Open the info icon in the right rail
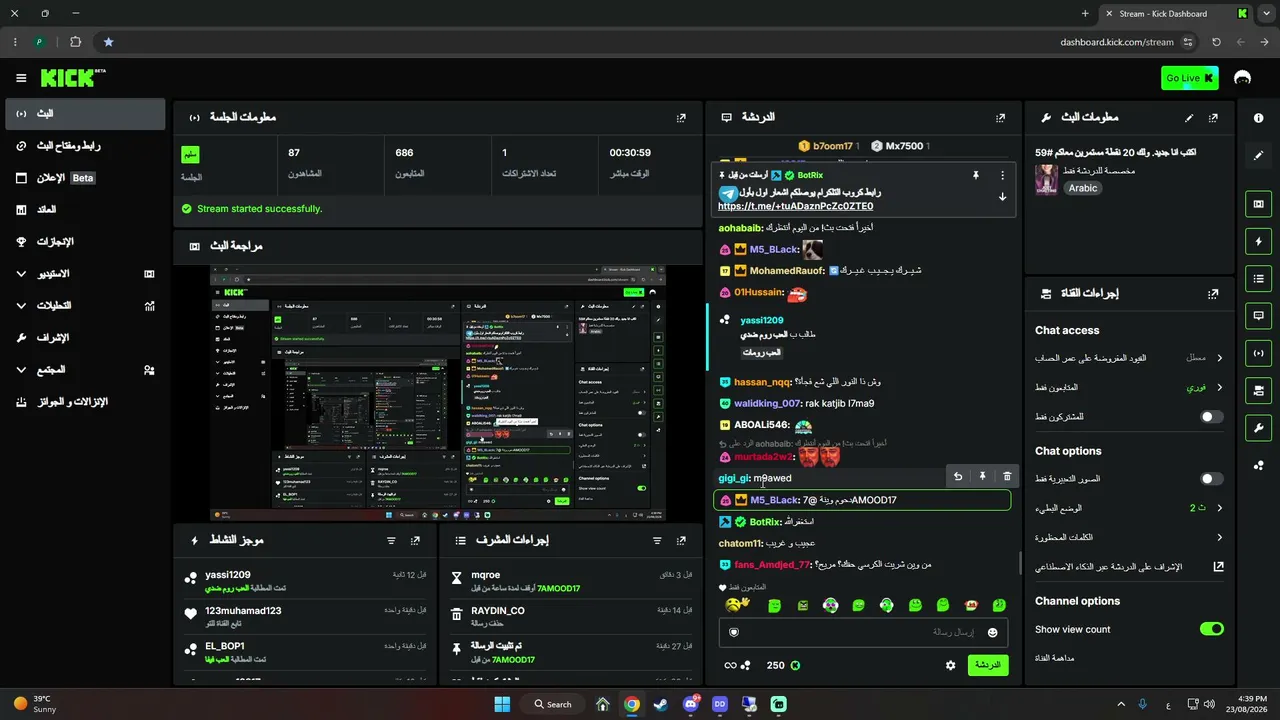This screenshot has width=1280, height=720. (1258, 117)
